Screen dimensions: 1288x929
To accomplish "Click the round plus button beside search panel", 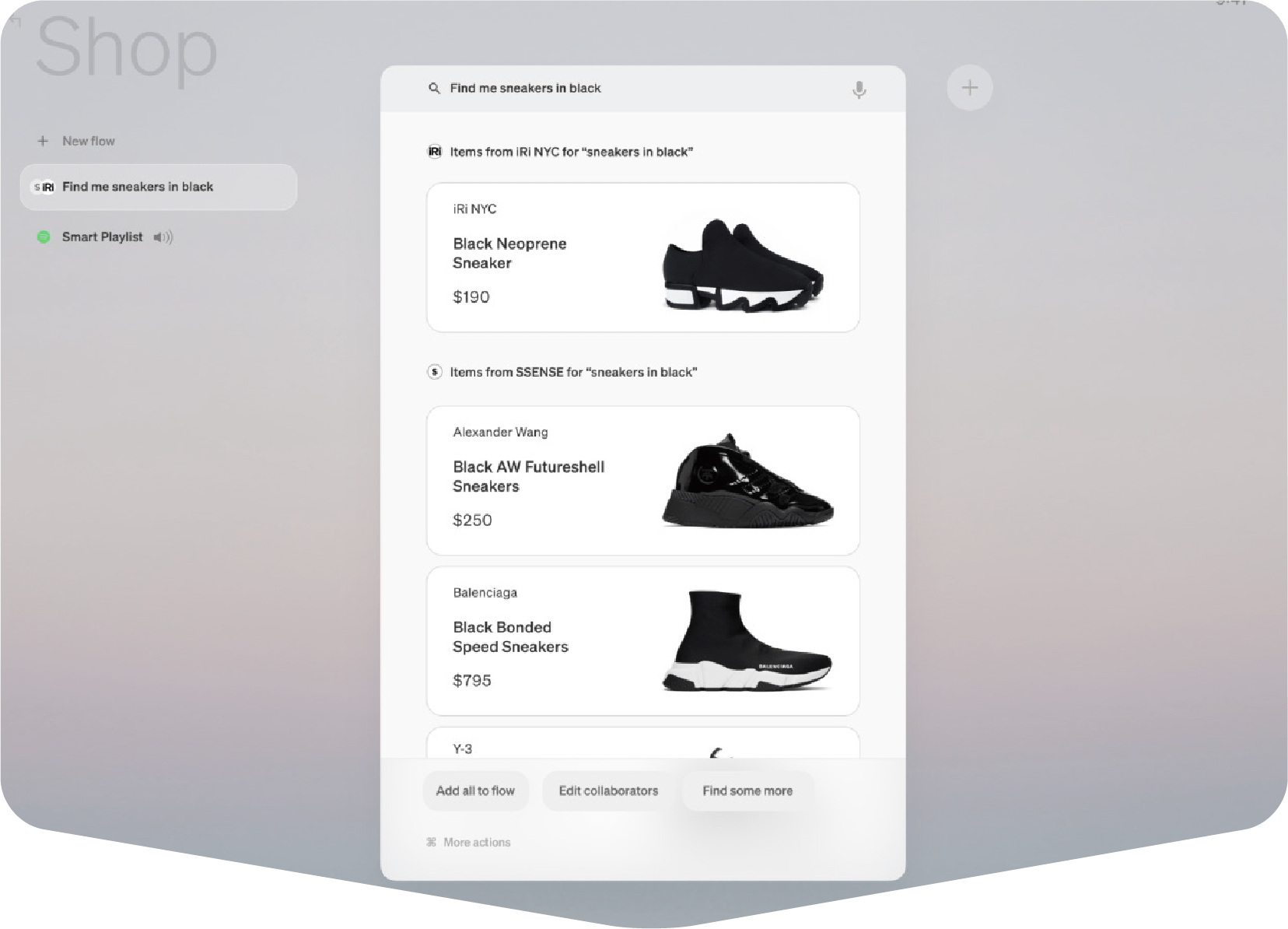I will point(969,87).
